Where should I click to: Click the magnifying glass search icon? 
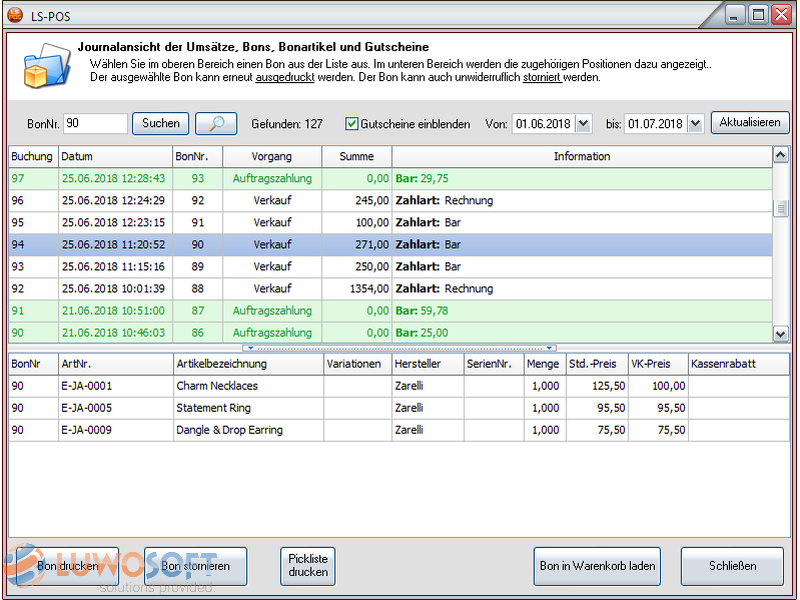(216, 124)
